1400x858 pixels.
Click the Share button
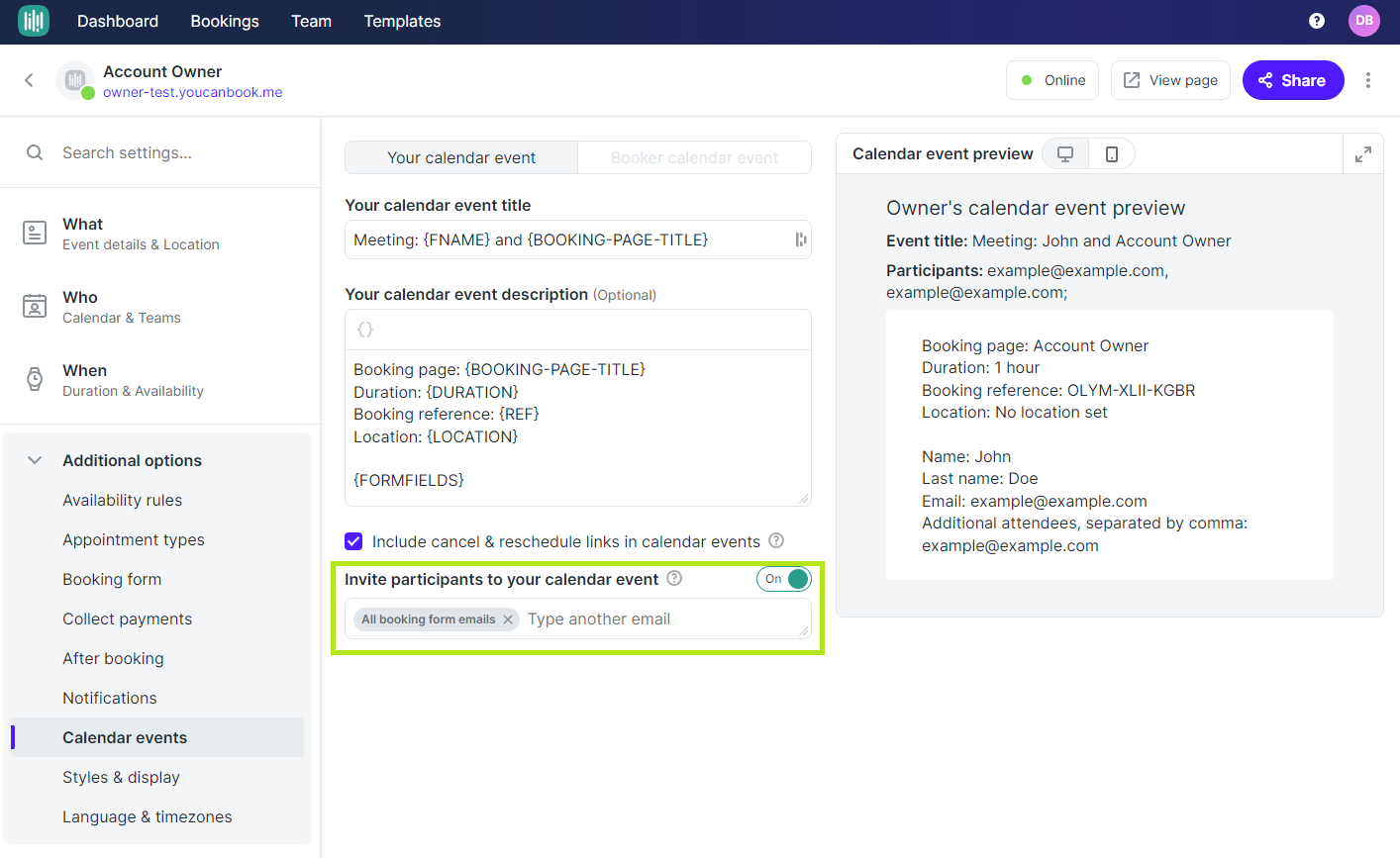1293,80
